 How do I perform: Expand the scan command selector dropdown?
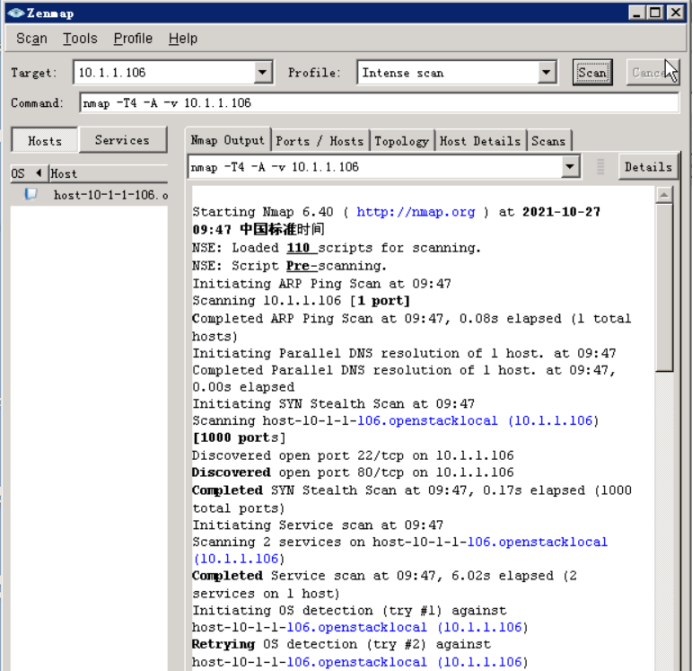[570, 167]
